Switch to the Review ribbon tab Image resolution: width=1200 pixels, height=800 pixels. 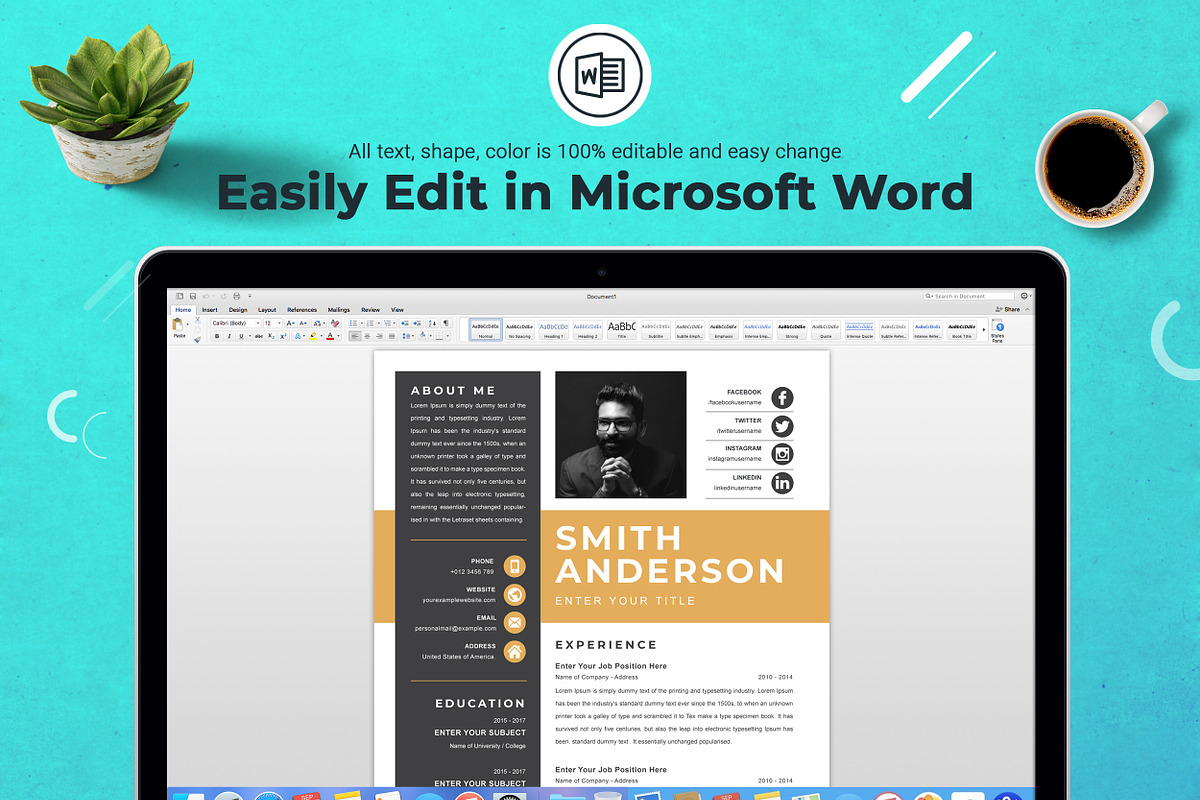point(371,309)
